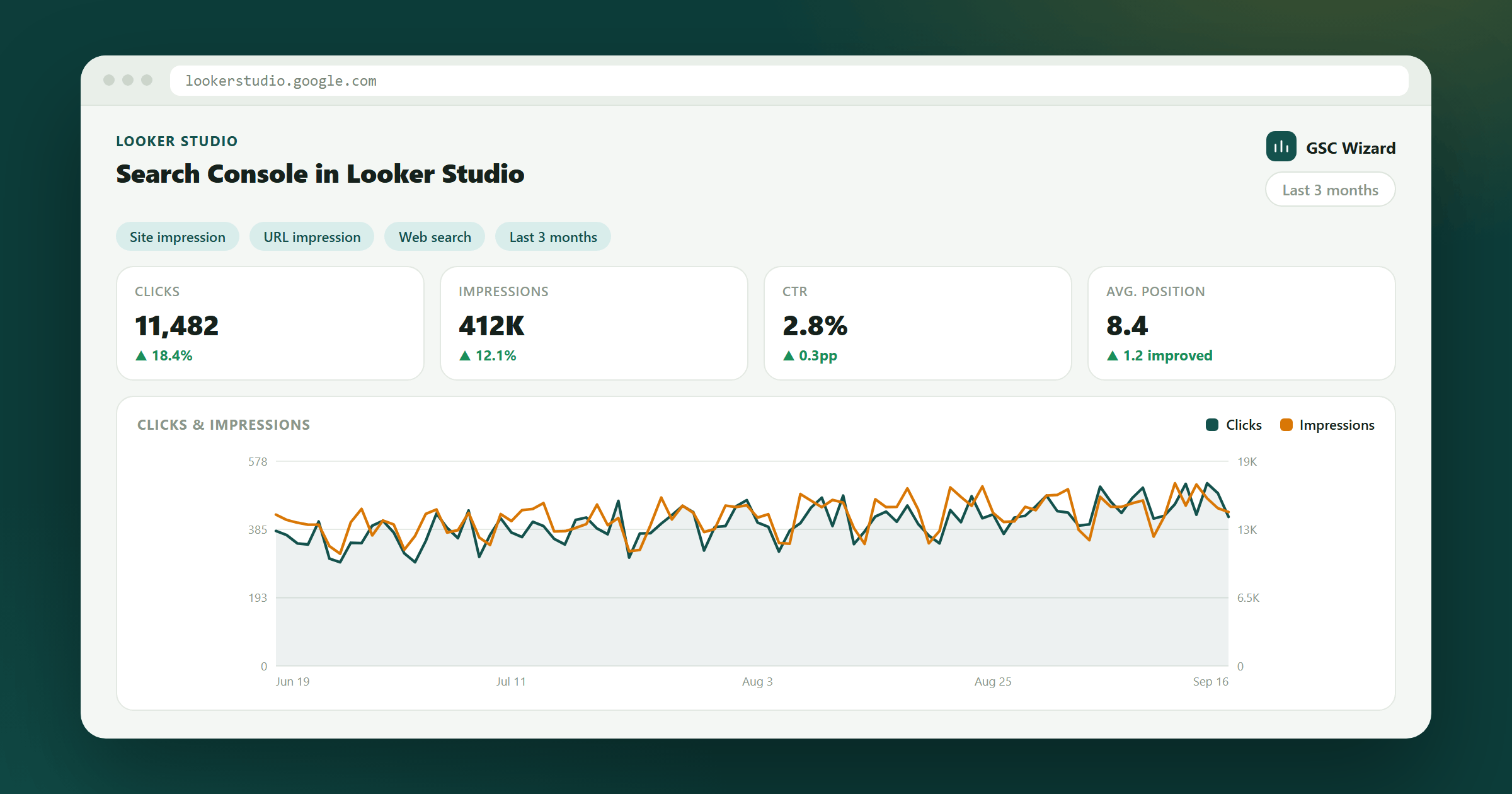Click the orange Impressions legend swatch
1512x794 pixels.
pyautogui.click(x=1286, y=425)
